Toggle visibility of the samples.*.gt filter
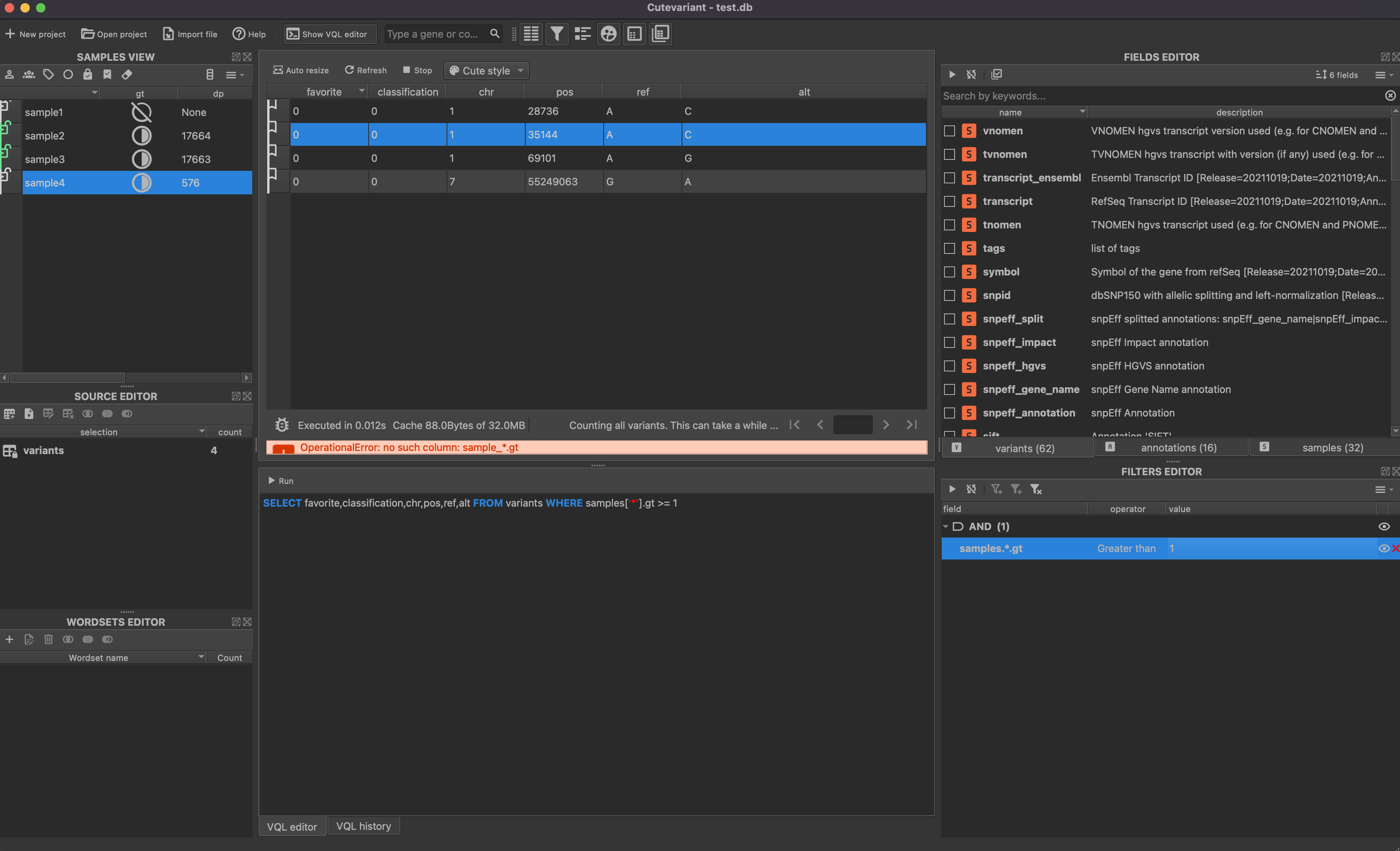This screenshot has height=851, width=1400. point(1384,548)
